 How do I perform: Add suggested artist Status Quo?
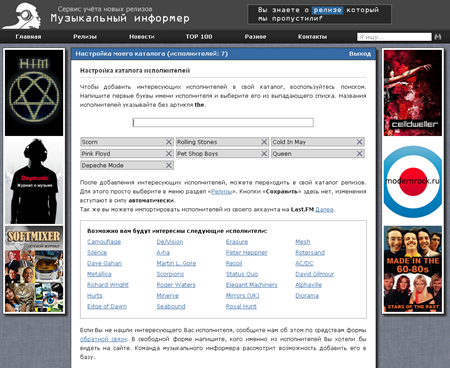point(242,274)
